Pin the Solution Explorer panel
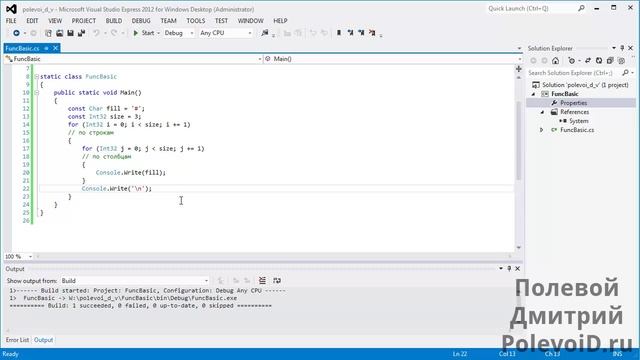 [x=622, y=48]
